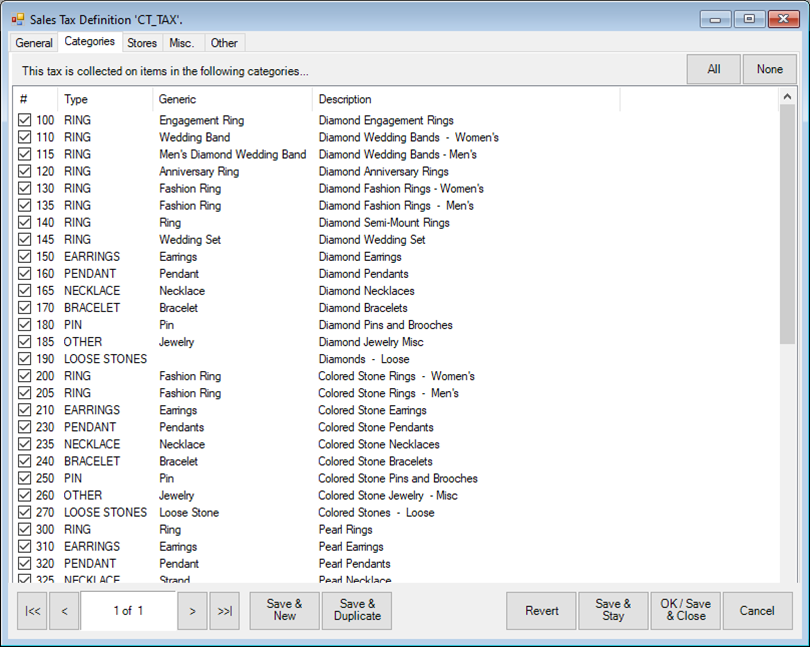Go to the first record with |<< button
Image resolution: width=811 pixels, height=647 pixels.
tap(33, 611)
